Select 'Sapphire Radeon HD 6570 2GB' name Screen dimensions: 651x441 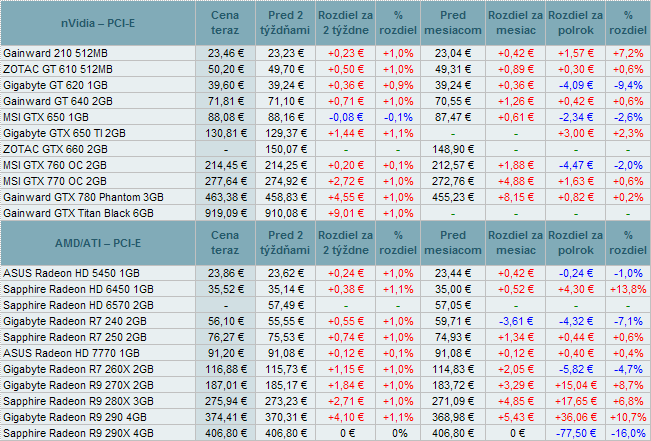(78, 305)
